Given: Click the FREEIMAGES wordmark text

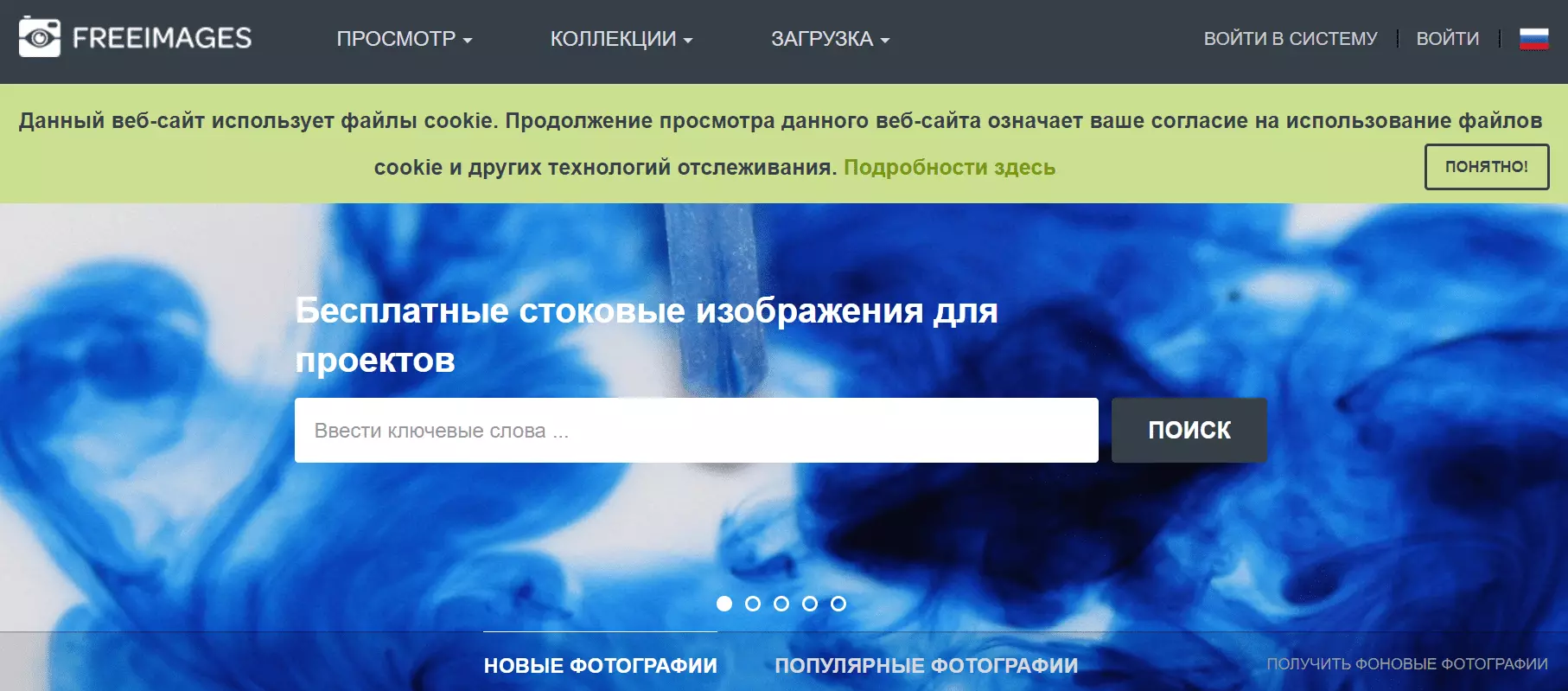Looking at the screenshot, I should pyautogui.click(x=162, y=38).
